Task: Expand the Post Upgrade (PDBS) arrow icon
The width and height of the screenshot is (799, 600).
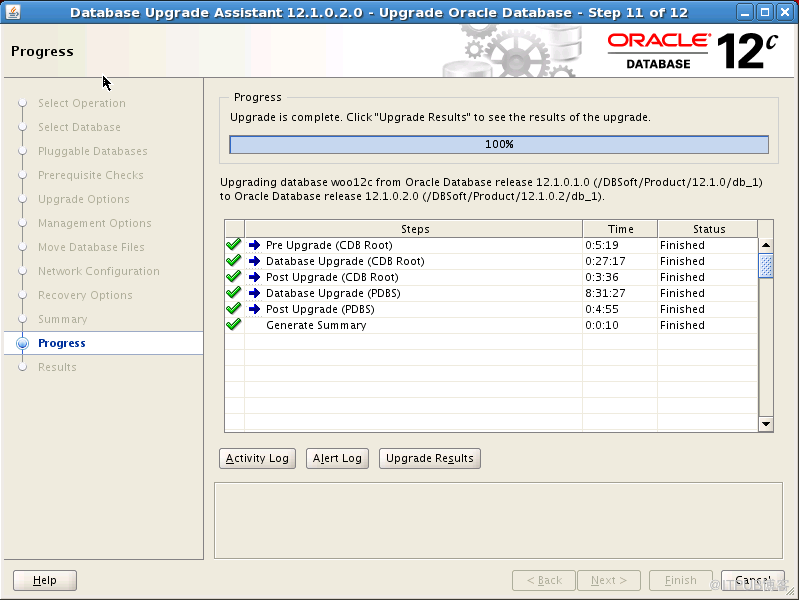Action: [254, 309]
